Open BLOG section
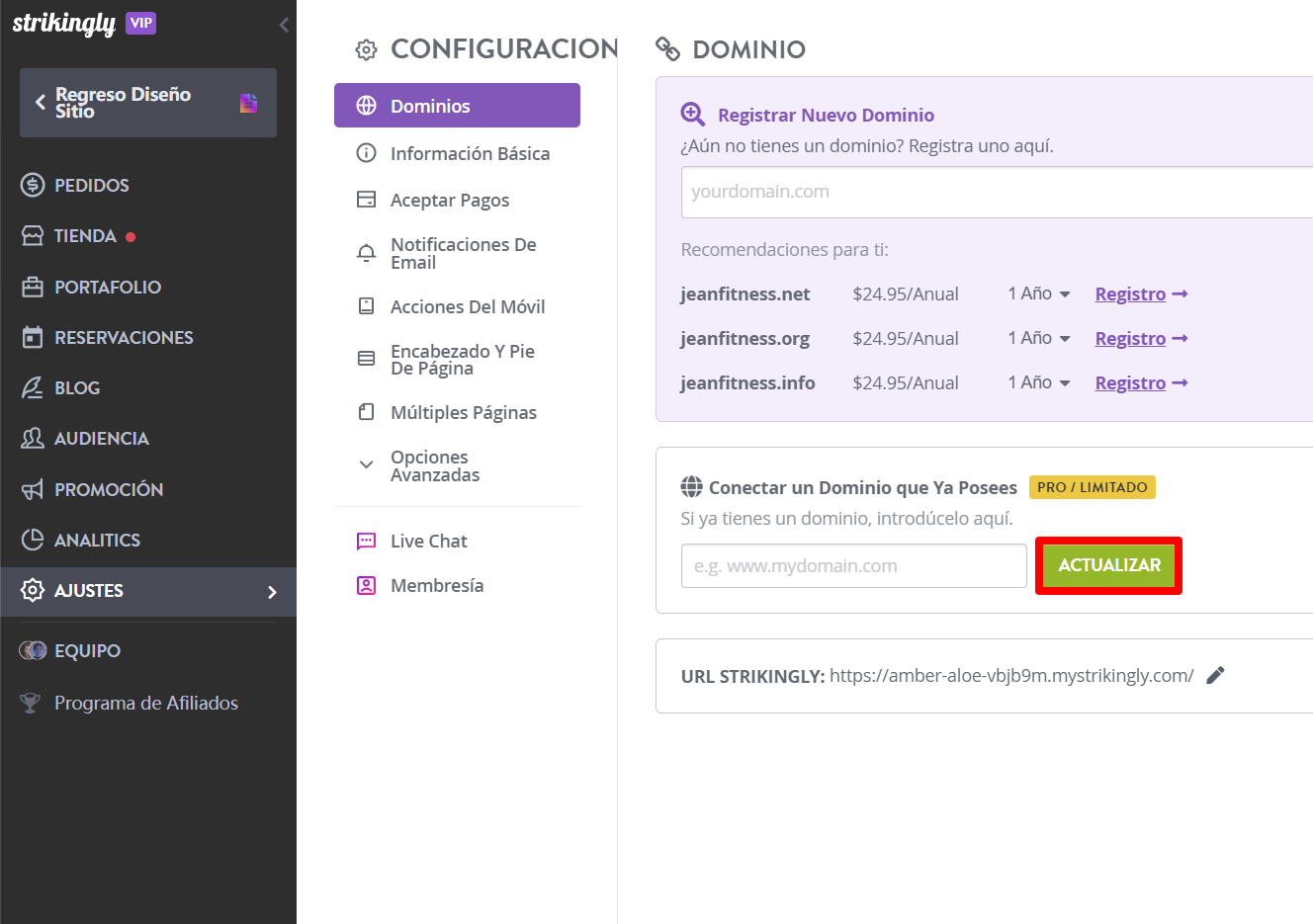 [77, 387]
